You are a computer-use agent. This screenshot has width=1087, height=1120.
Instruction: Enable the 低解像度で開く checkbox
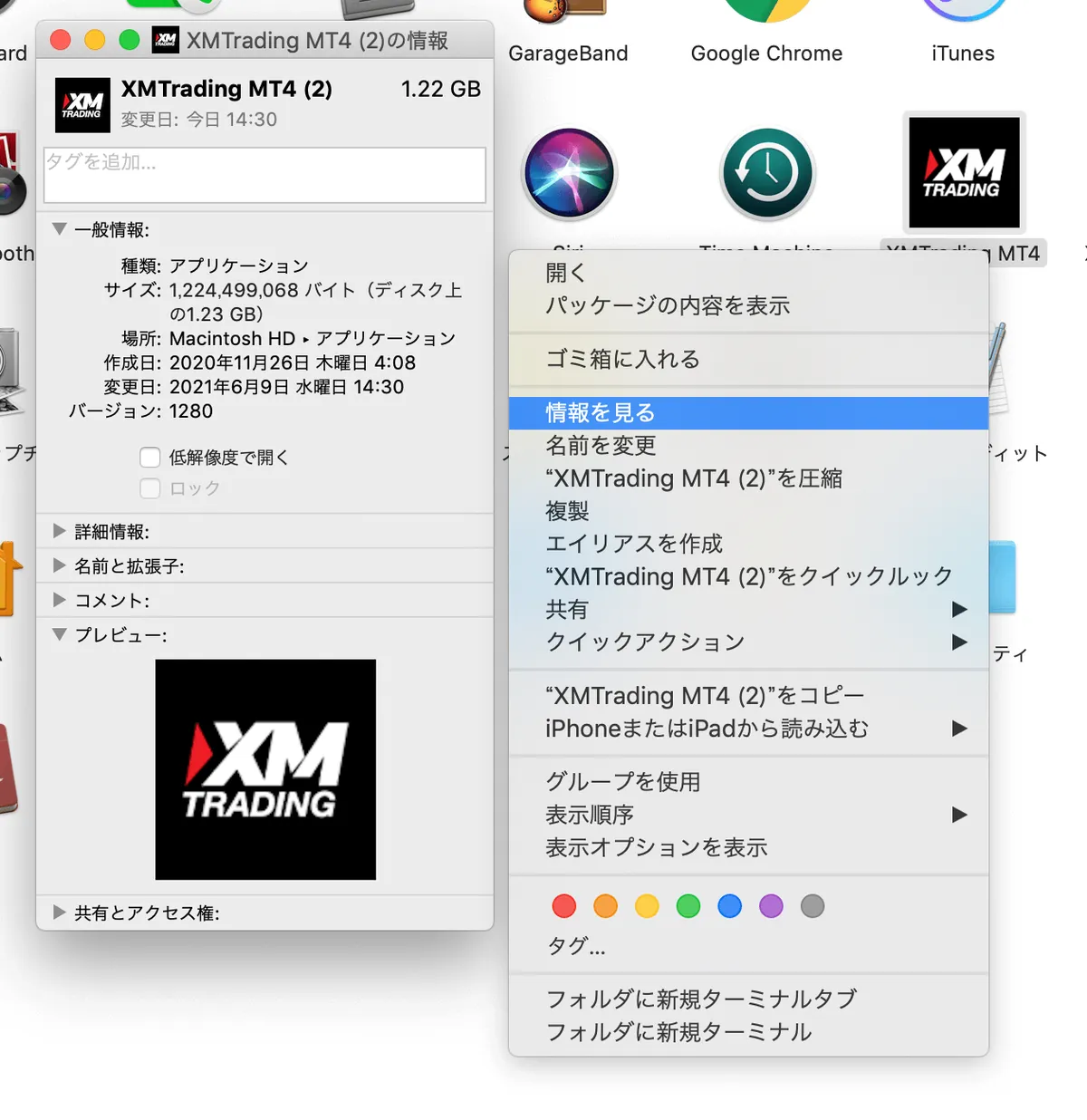[x=150, y=458]
